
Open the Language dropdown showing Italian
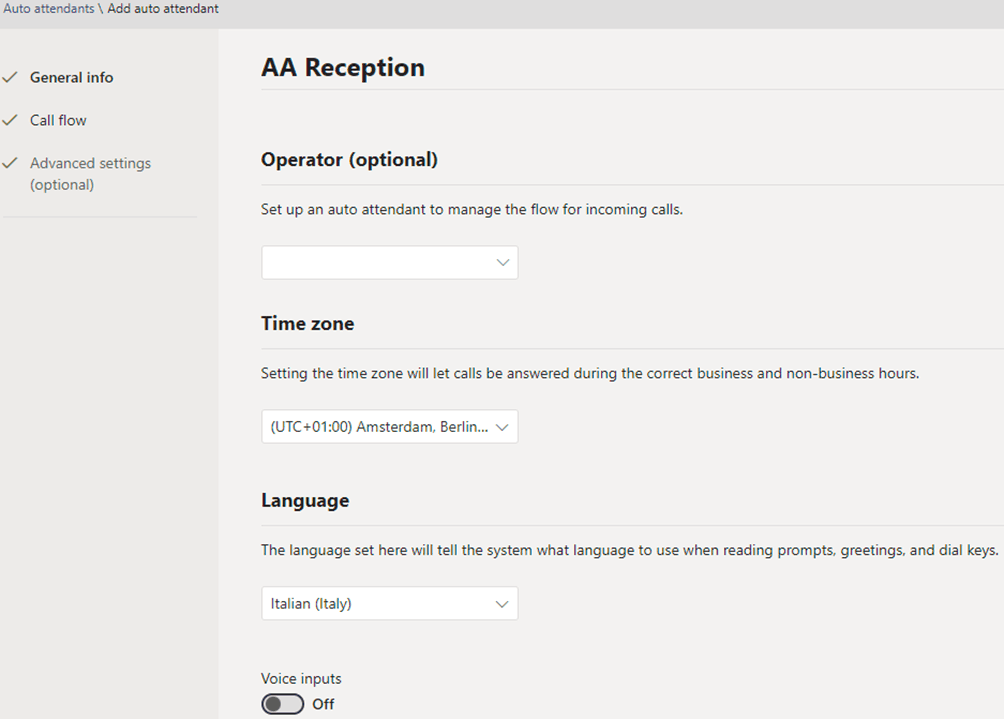389,603
